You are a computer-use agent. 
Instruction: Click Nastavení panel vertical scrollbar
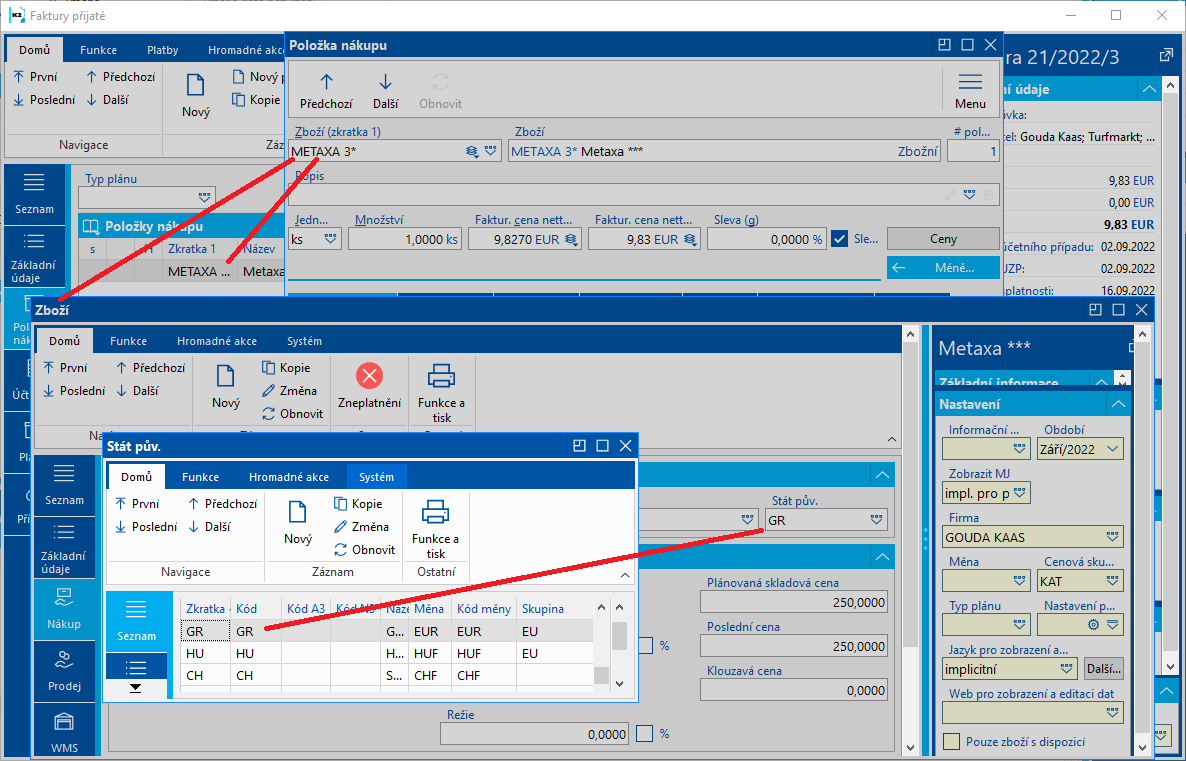(1142, 542)
